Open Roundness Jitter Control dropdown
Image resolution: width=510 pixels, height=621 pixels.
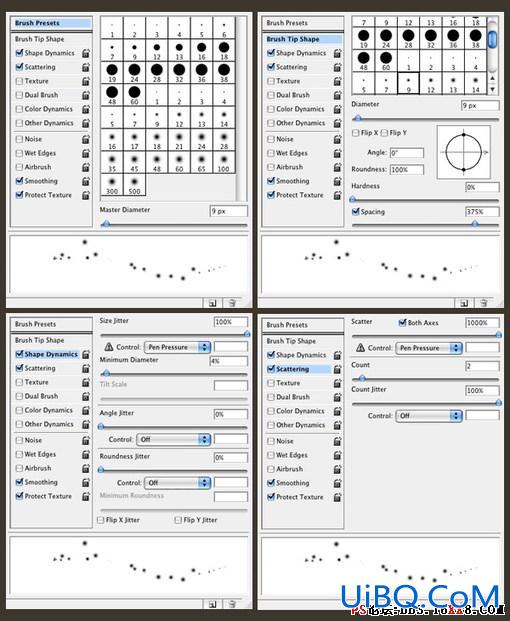pos(177,483)
